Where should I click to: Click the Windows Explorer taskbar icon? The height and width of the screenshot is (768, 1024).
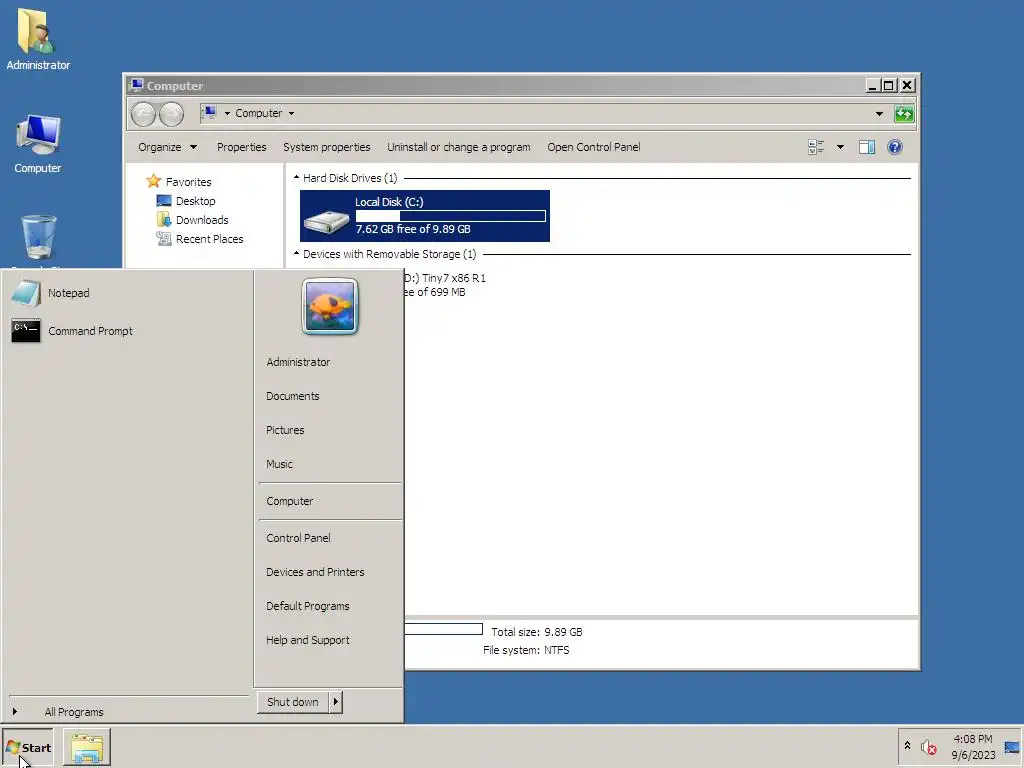87,747
